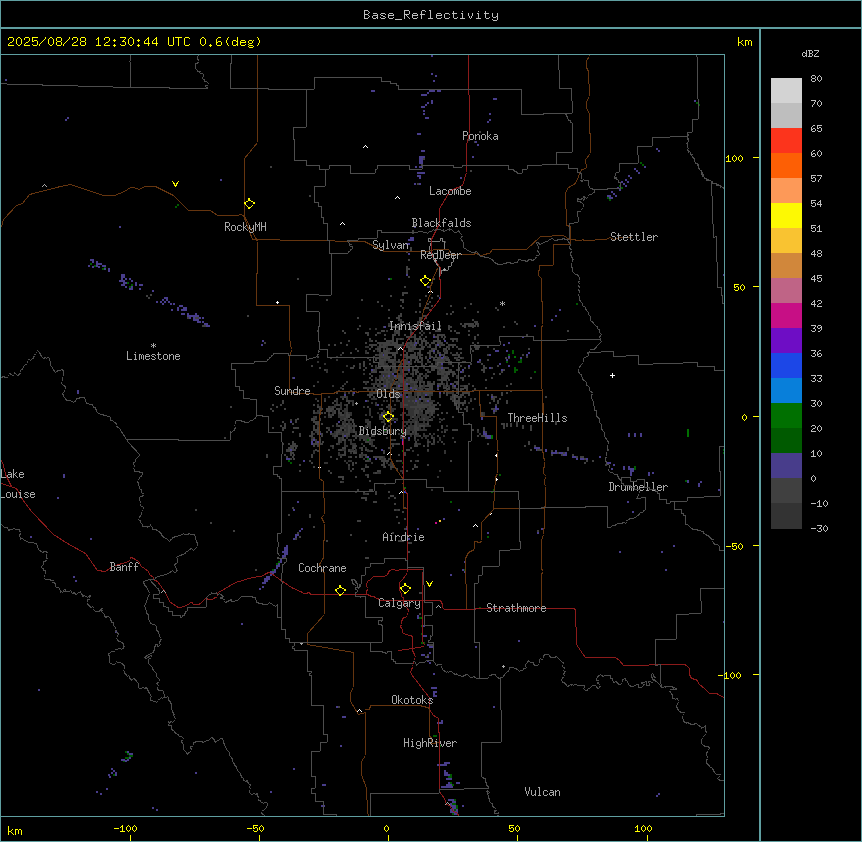Viewport: 862px width, 842px height.
Task: Pick the mauve 45-42 dBZ legend swatch
Action: (x=786, y=290)
